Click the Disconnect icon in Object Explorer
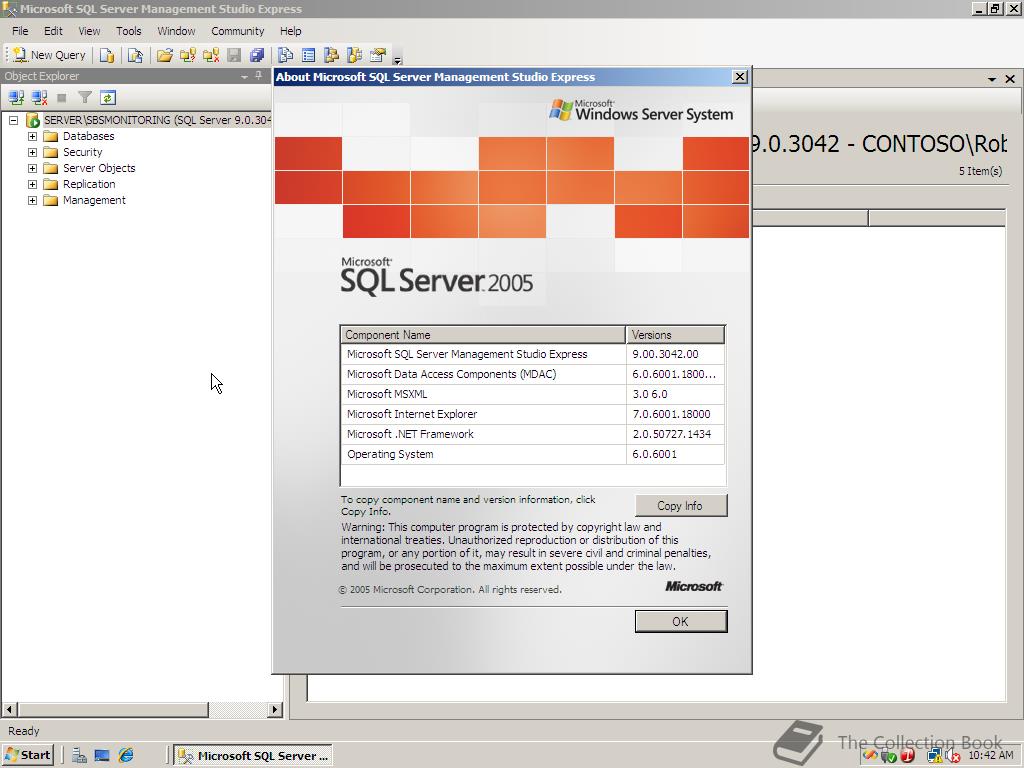The image size is (1024, 768). [x=39, y=98]
